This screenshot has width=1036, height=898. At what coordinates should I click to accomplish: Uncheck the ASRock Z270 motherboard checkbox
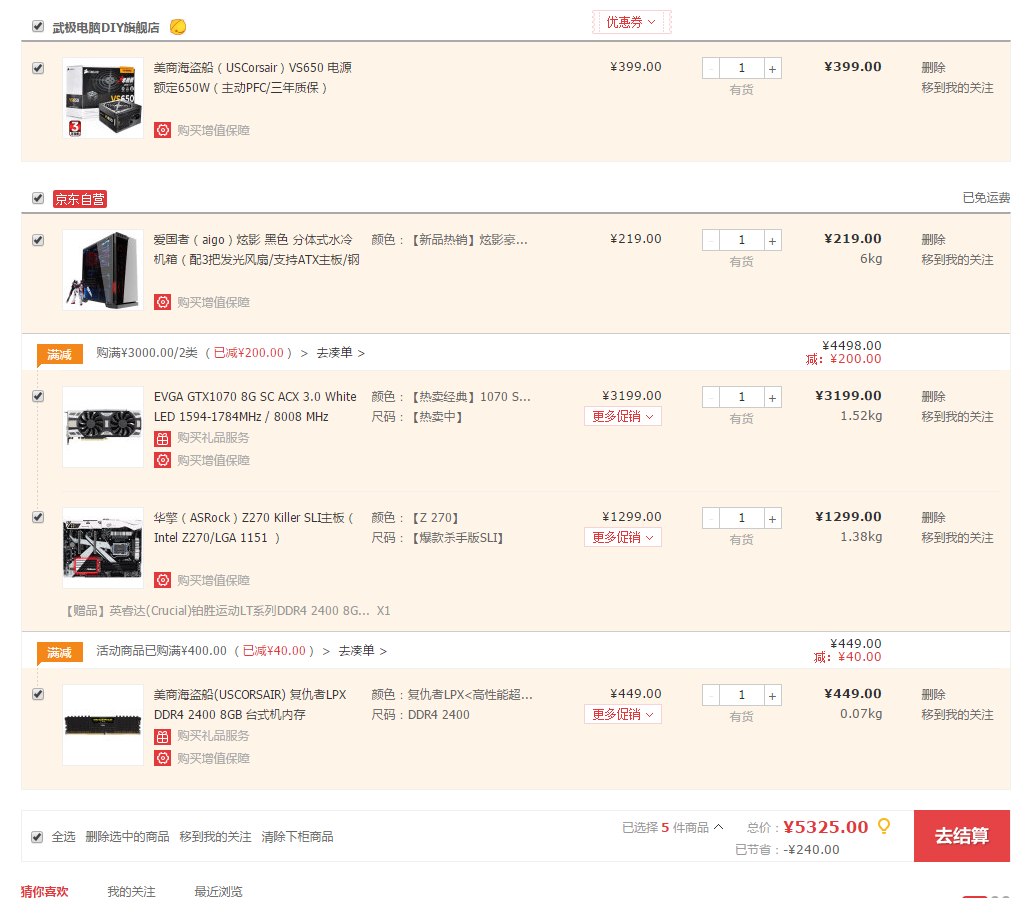point(38,517)
